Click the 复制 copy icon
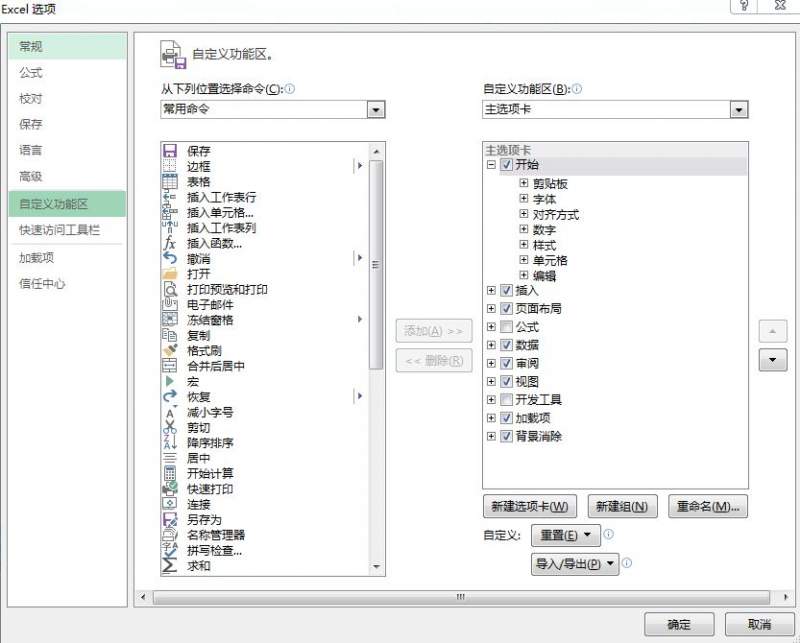This screenshot has height=643, width=800. (169, 335)
